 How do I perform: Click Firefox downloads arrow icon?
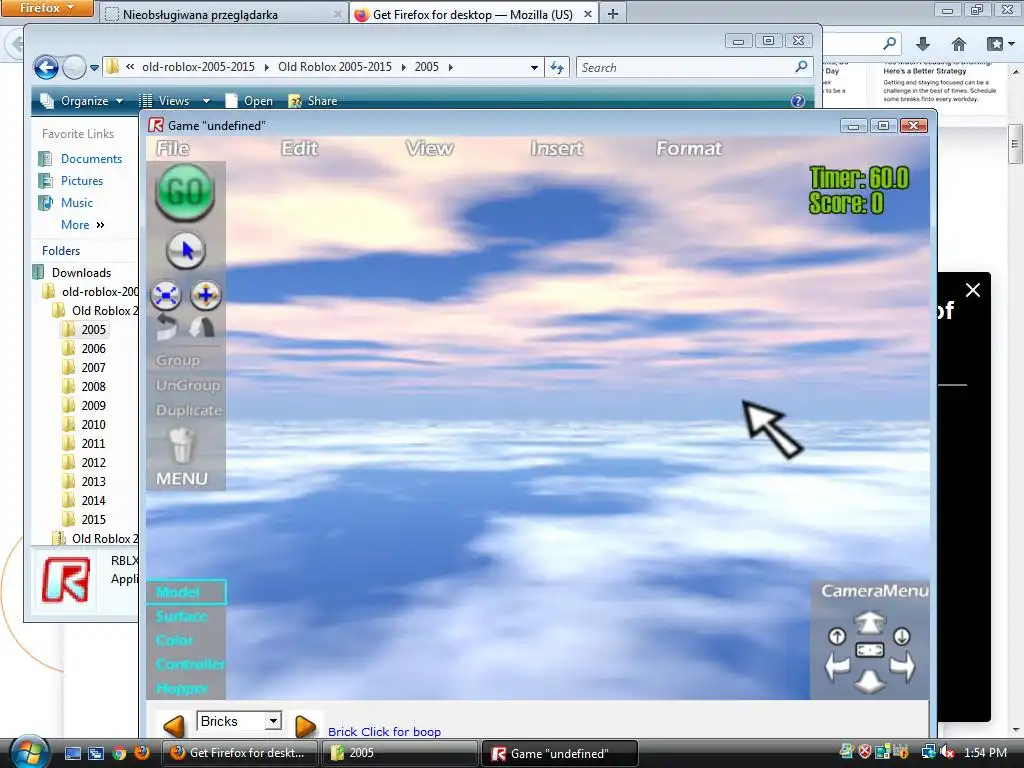coord(923,44)
